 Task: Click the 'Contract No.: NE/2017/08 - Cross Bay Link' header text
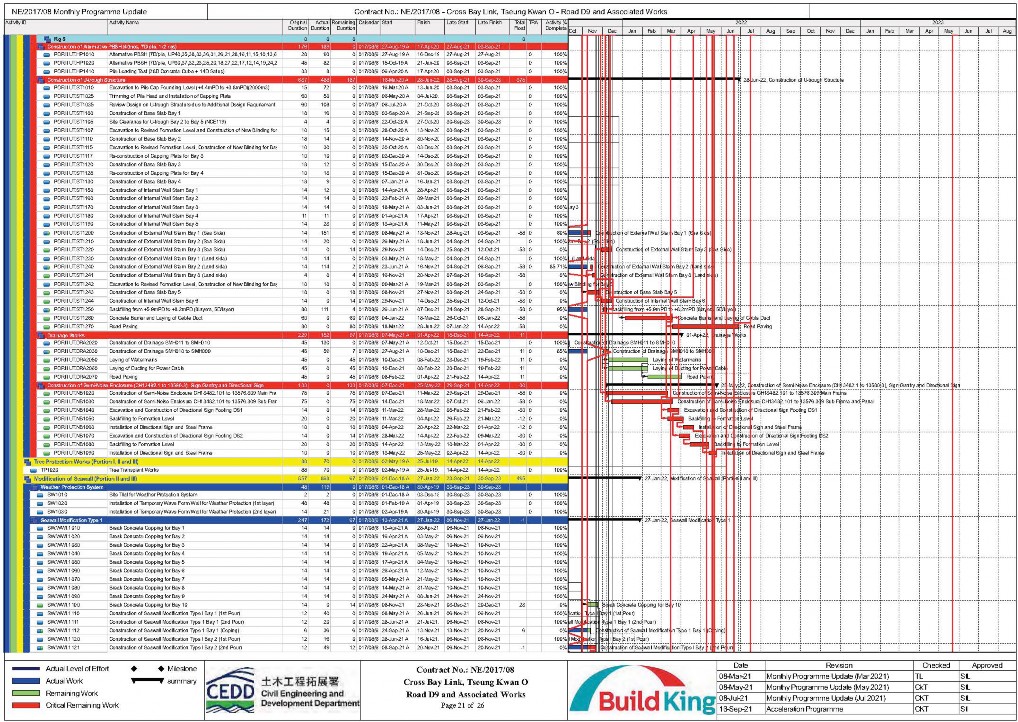[x=509, y=12]
